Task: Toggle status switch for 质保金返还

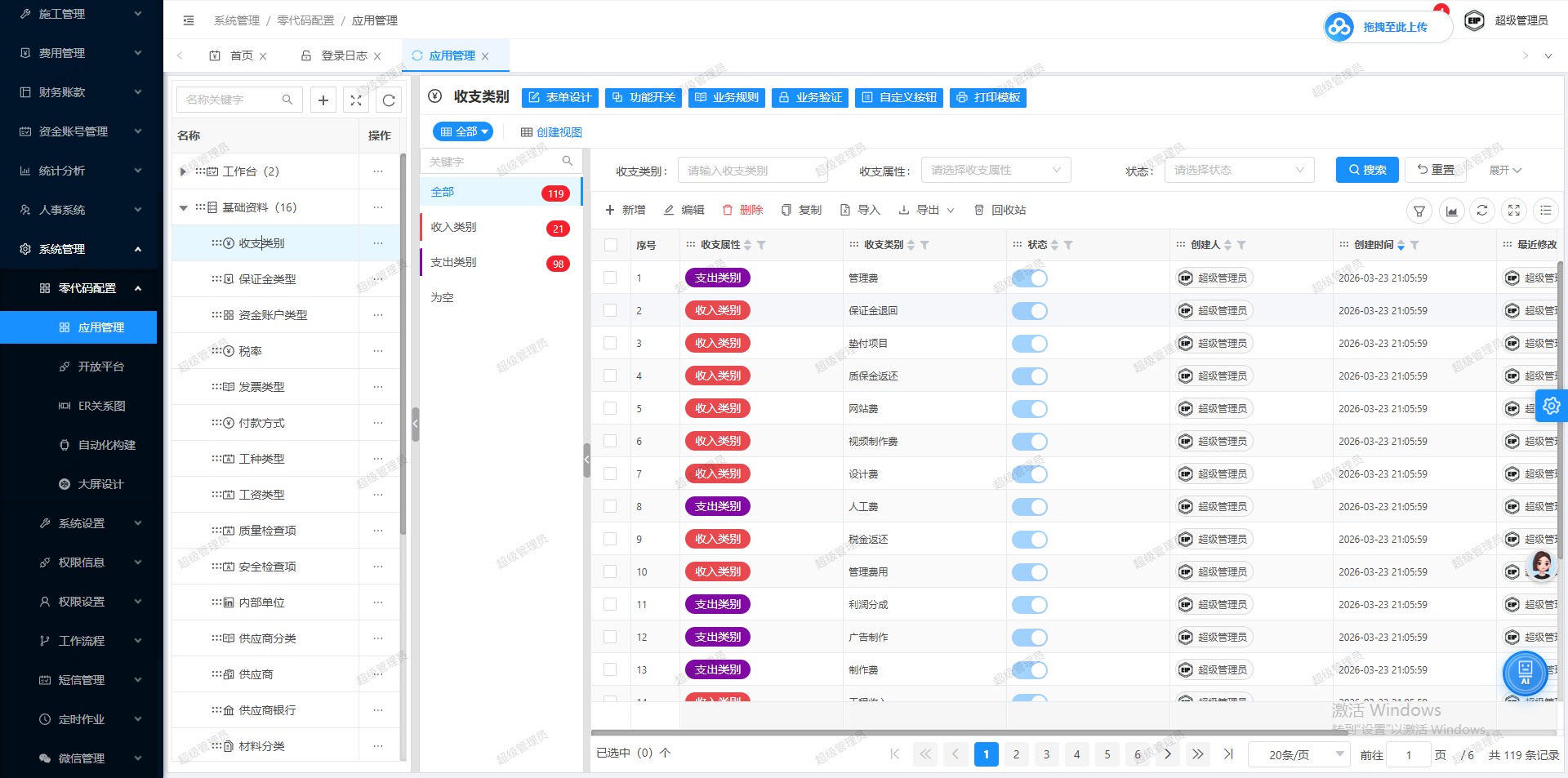Action: click(x=1030, y=376)
